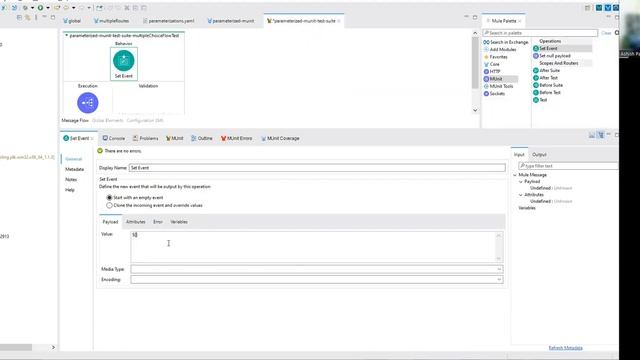The height and width of the screenshot is (360, 640).
Task: Click the Refresh Metadata link
Action: (565, 348)
